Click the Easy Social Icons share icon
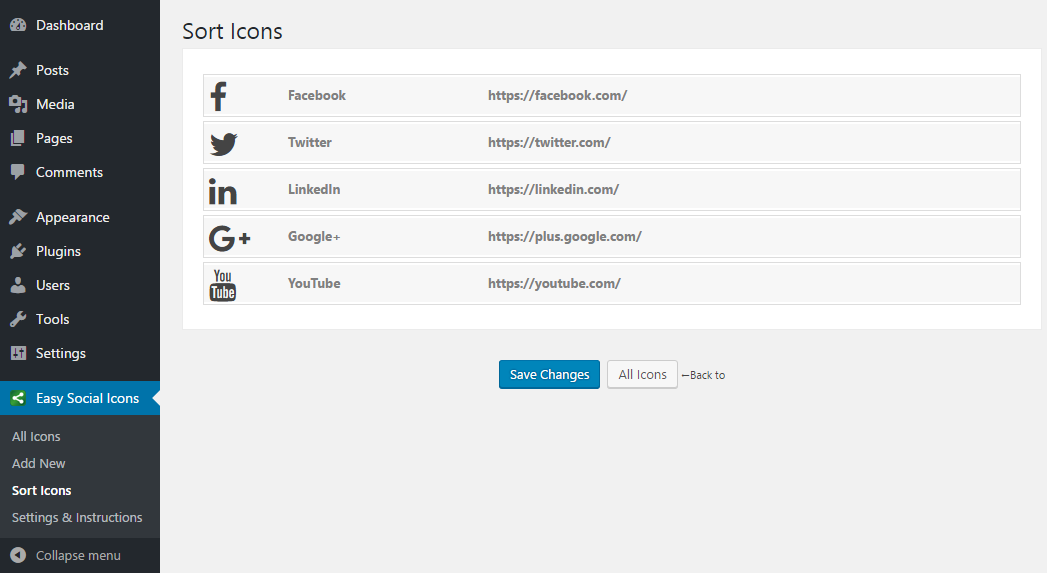1047x573 pixels. click(18, 398)
